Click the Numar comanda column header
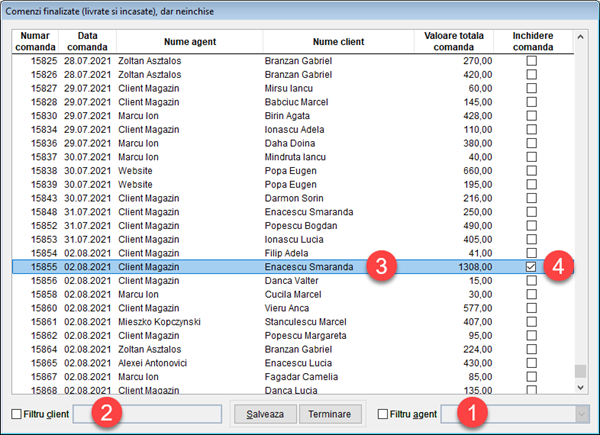 34,41
